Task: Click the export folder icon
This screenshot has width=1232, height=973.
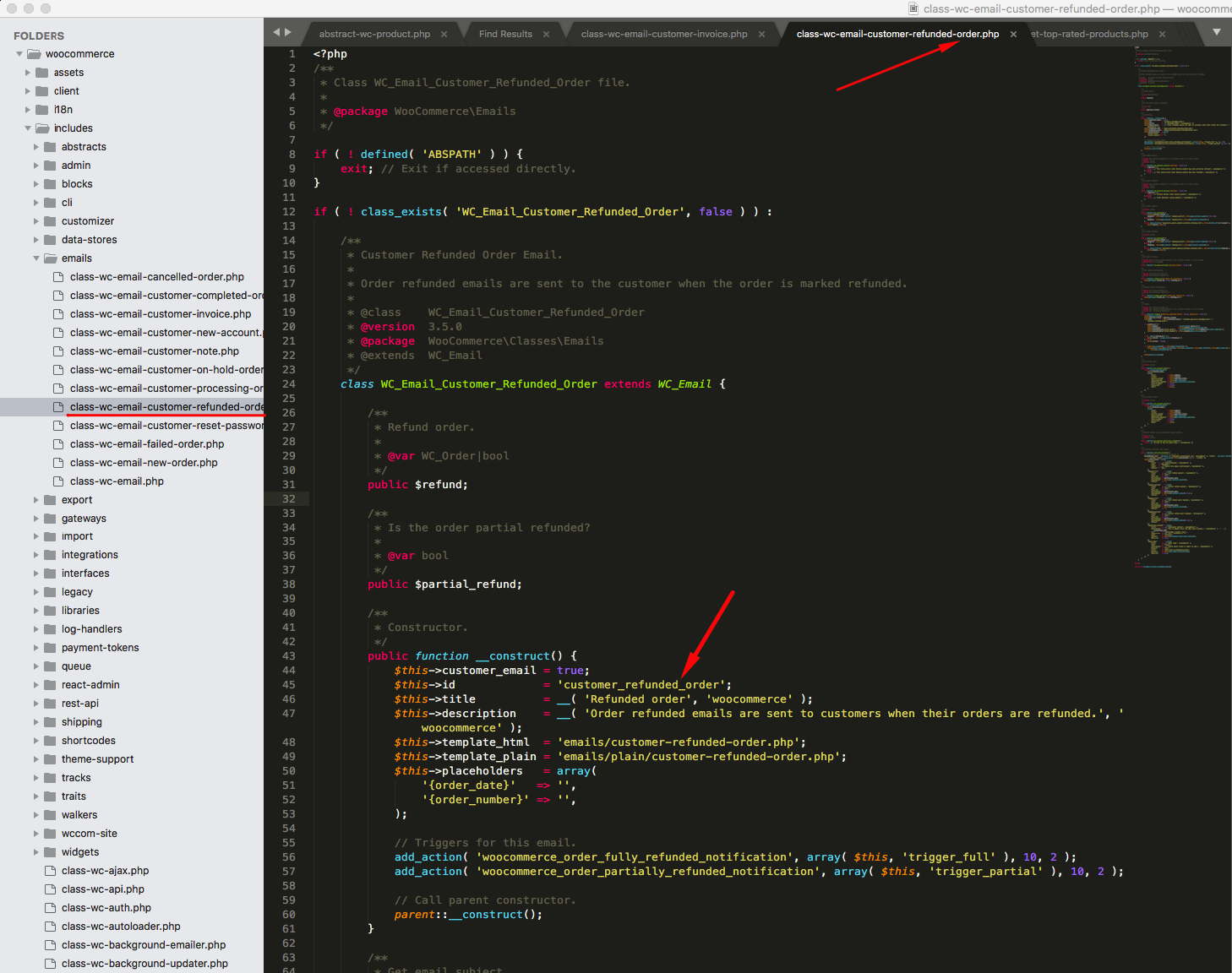Action: click(50, 500)
